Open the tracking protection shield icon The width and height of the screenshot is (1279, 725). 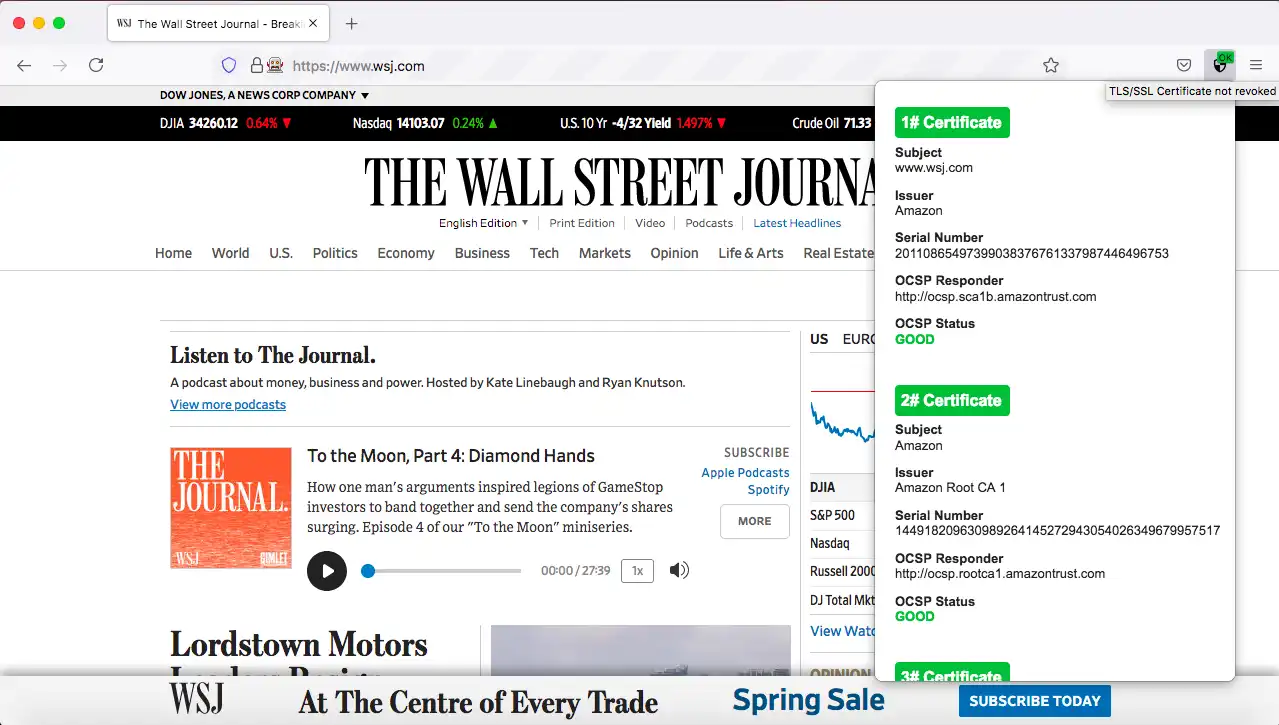[x=229, y=65]
